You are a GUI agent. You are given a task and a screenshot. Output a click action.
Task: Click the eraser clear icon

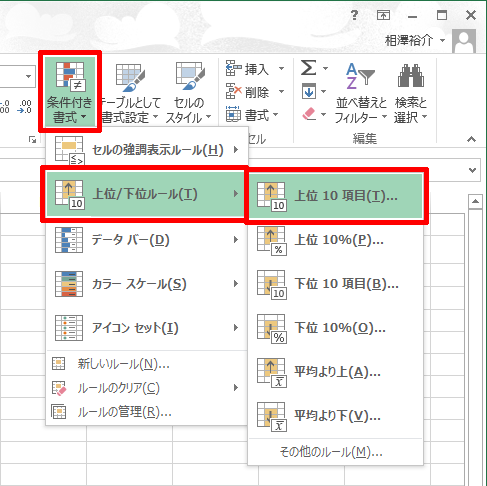click(309, 114)
